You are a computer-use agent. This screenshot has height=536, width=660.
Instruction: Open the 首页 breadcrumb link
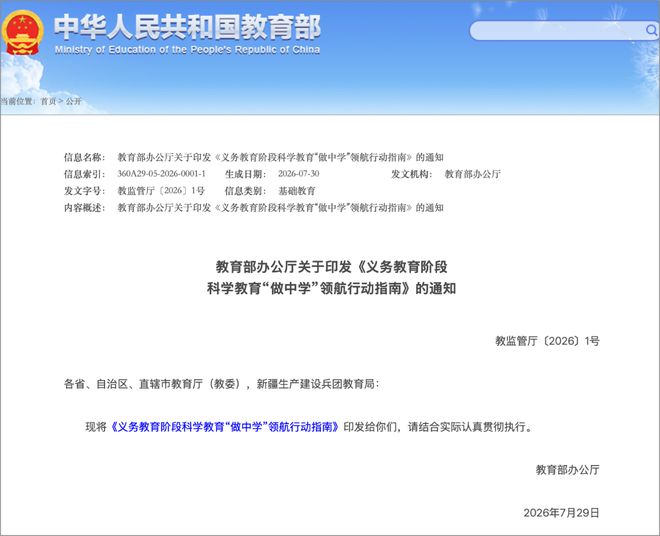point(48,101)
